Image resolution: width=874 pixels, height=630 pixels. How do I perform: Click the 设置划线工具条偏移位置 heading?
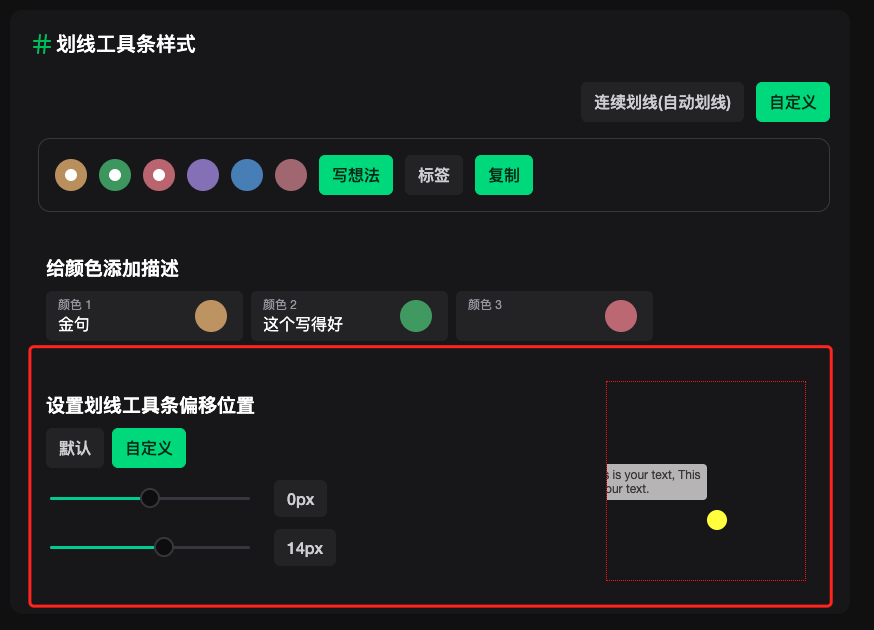click(x=150, y=405)
